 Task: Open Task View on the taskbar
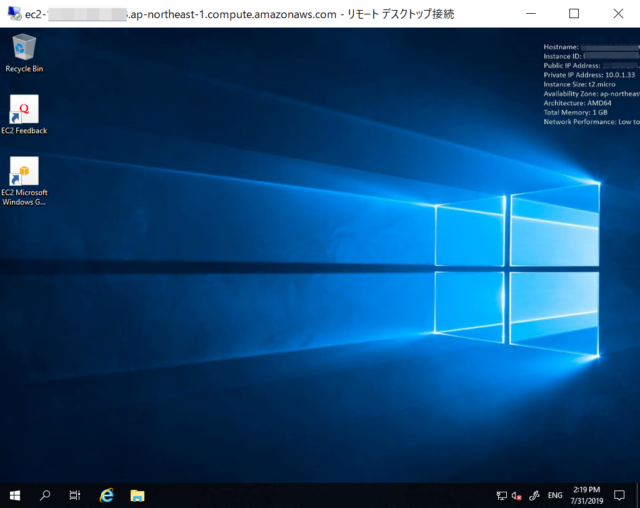[75, 495]
